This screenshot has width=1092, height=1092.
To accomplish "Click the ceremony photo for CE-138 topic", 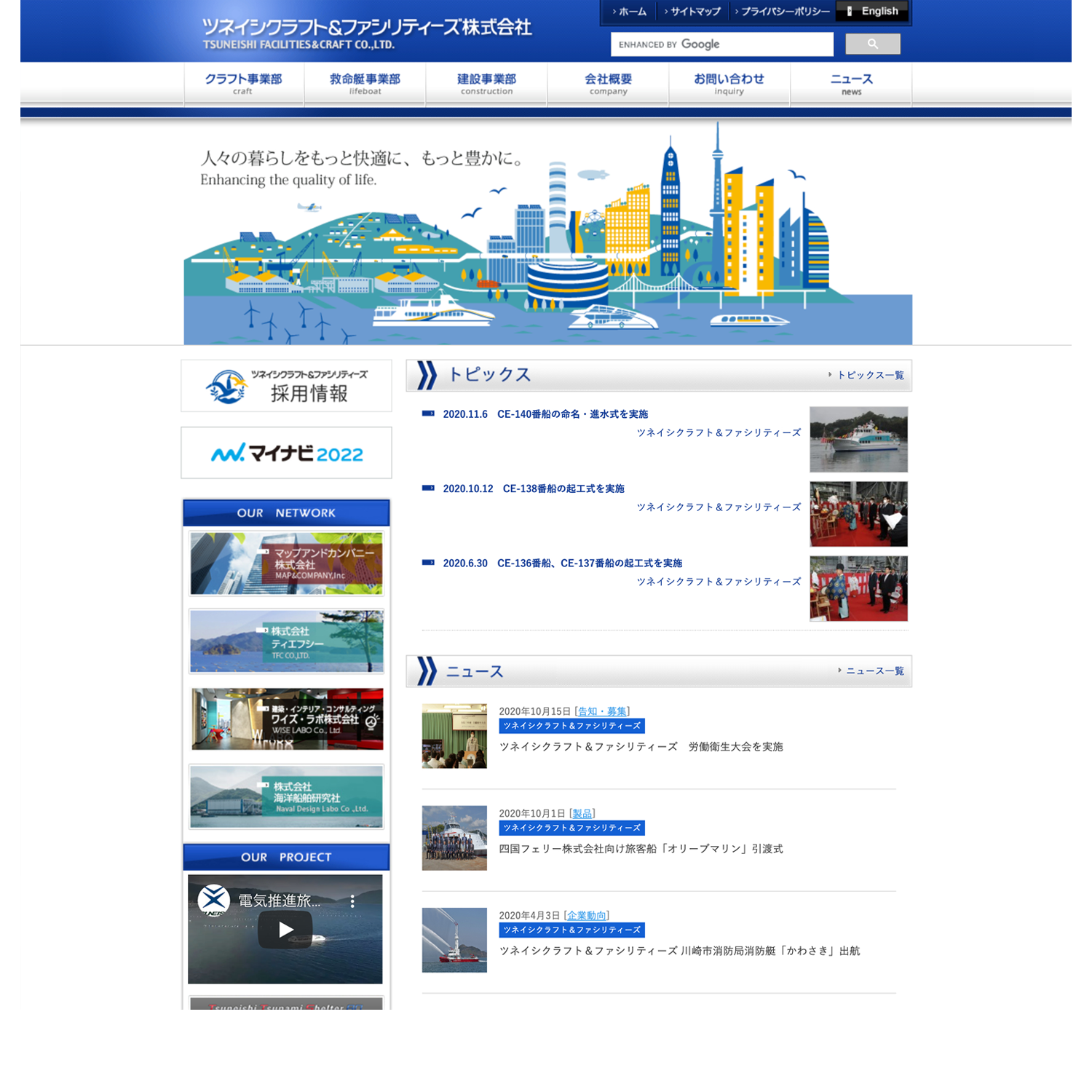I will click(858, 514).
